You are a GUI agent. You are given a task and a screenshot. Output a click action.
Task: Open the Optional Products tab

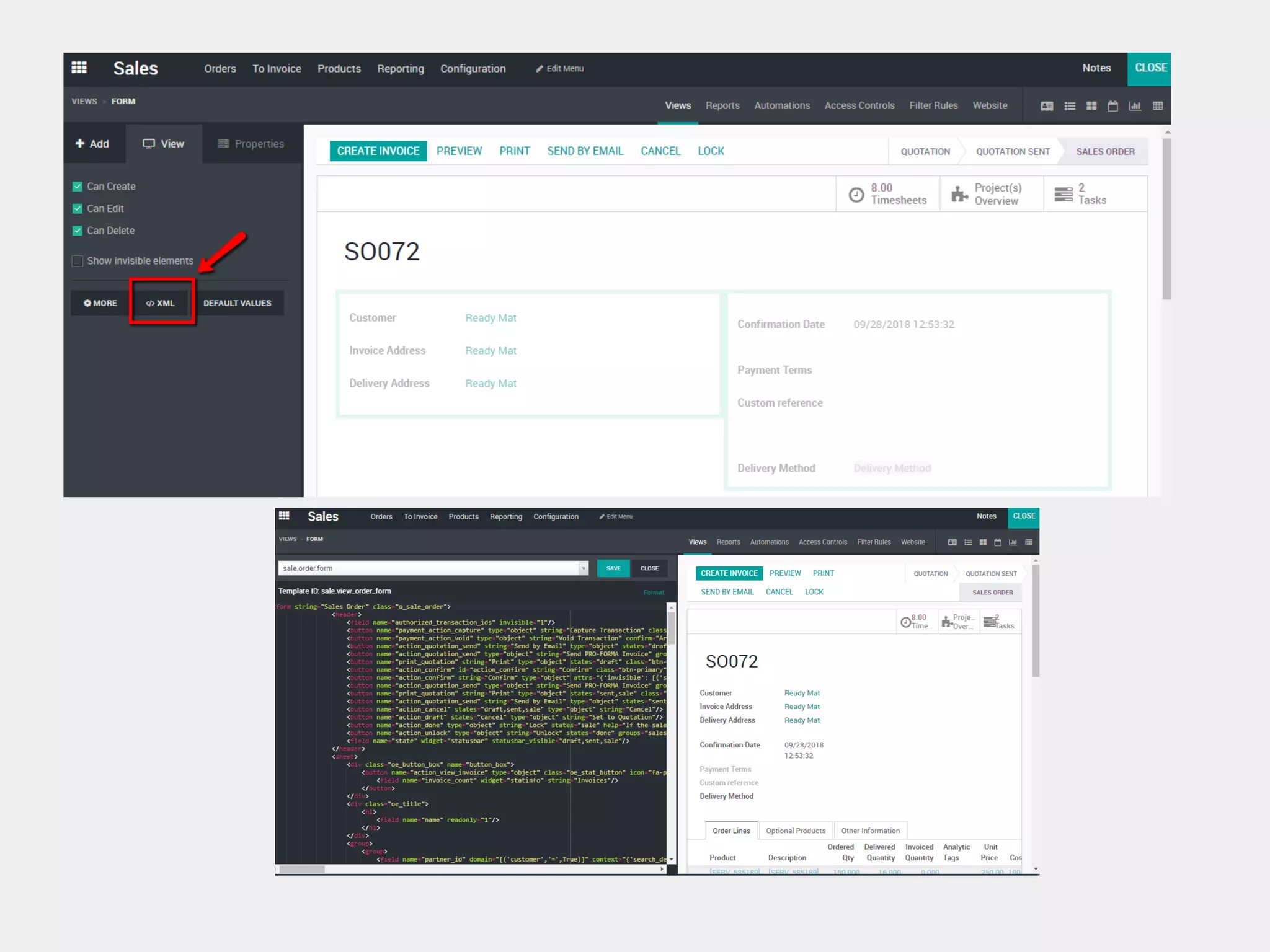796,831
